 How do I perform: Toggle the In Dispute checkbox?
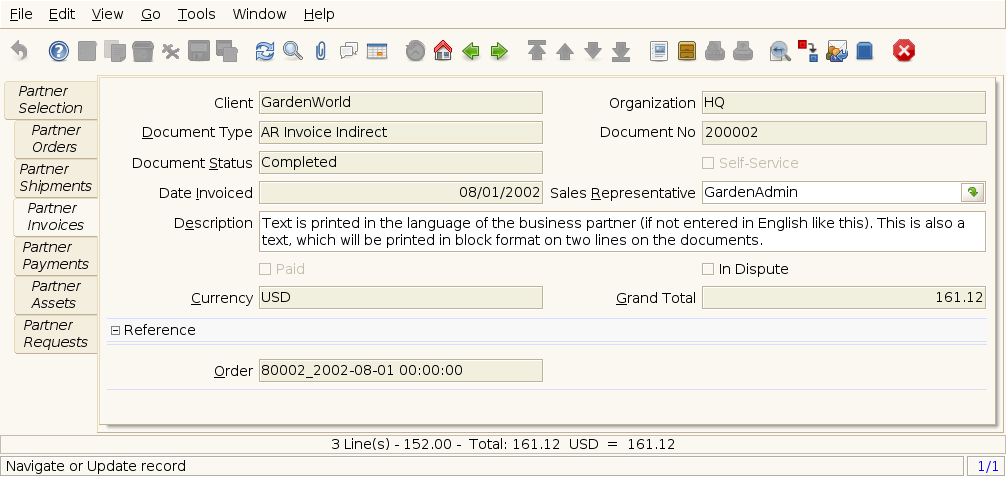pyautogui.click(x=708, y=269)
